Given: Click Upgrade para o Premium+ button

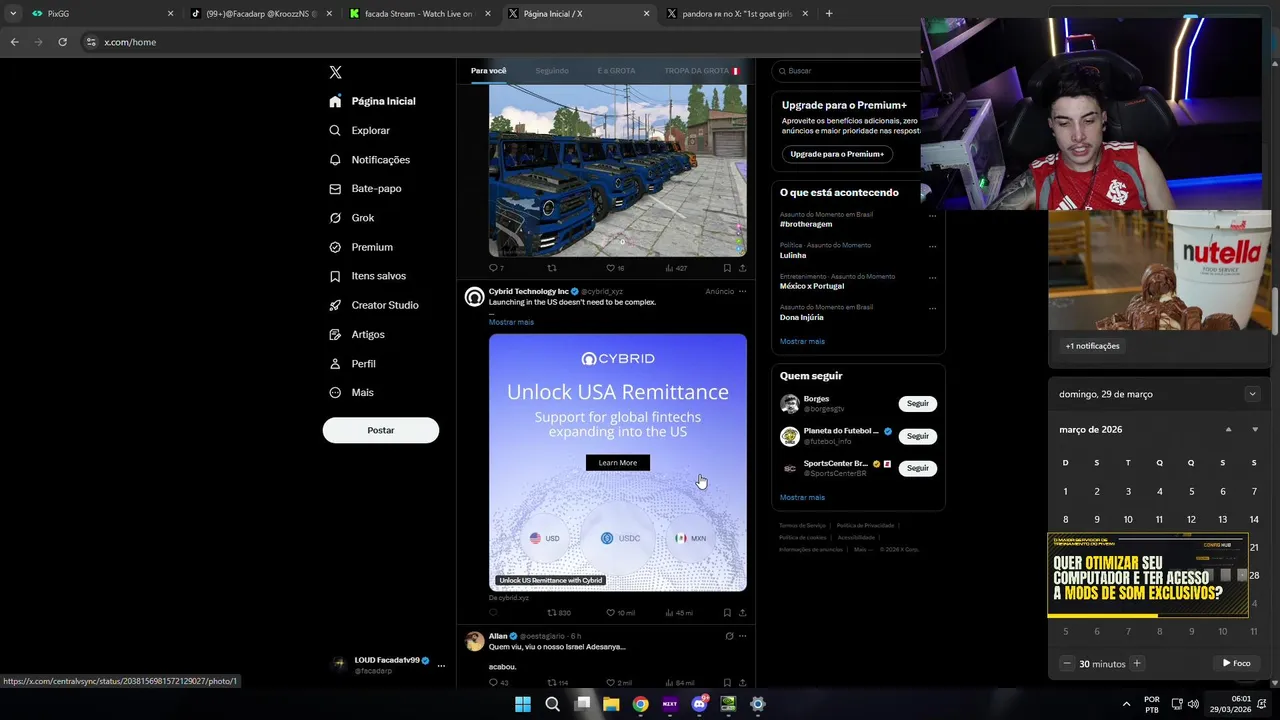Looking at the screenshot, I should 837,154.
